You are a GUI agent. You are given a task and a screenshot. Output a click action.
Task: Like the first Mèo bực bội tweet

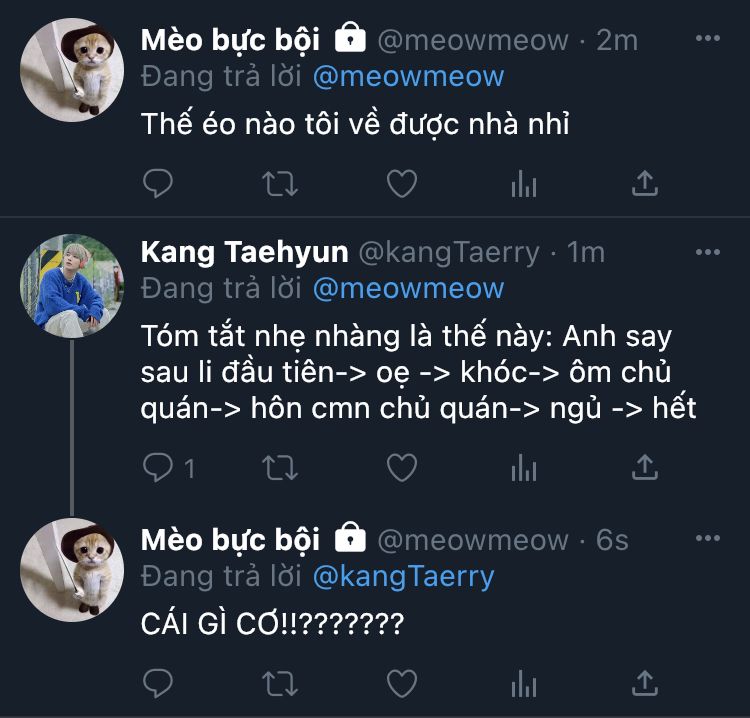tap(401, 183)
